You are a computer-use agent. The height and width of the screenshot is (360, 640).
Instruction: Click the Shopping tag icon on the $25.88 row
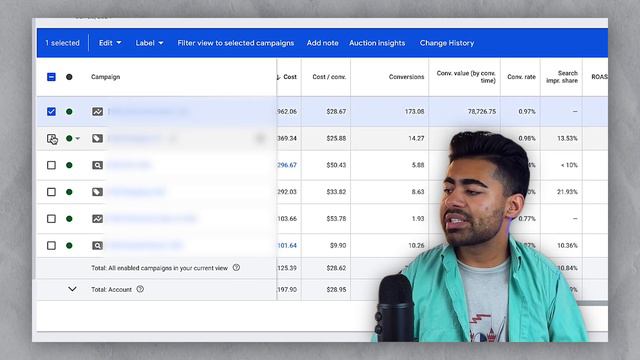97,138
